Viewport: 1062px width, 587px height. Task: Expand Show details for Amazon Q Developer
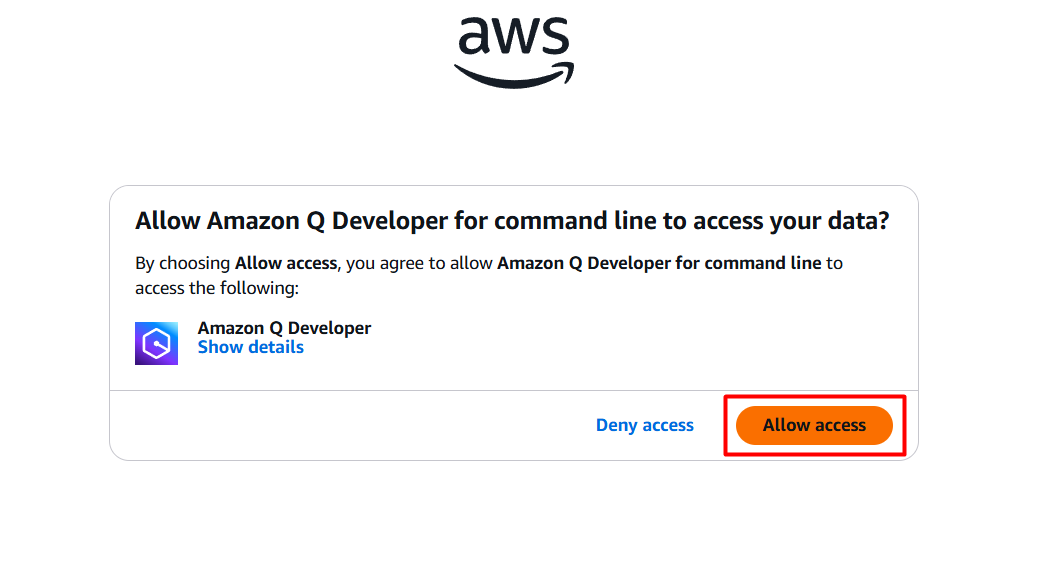[x=250, y=347]
